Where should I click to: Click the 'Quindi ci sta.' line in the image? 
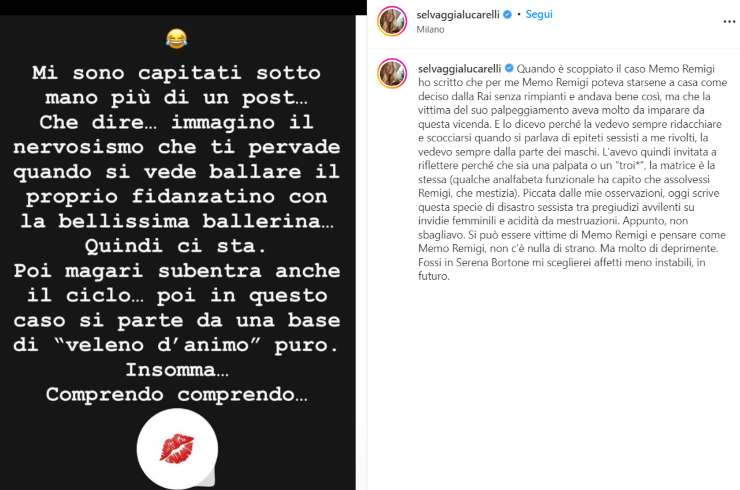[x=177, y=246]
